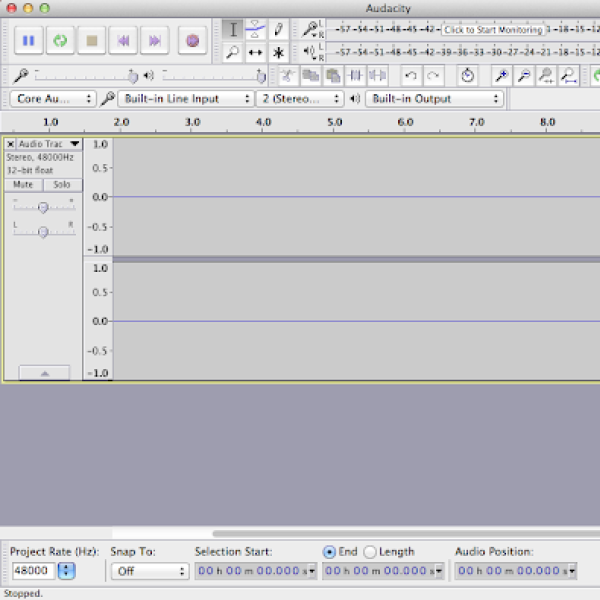
Task: Skip to End of track
Action: (x=155, y=40)
